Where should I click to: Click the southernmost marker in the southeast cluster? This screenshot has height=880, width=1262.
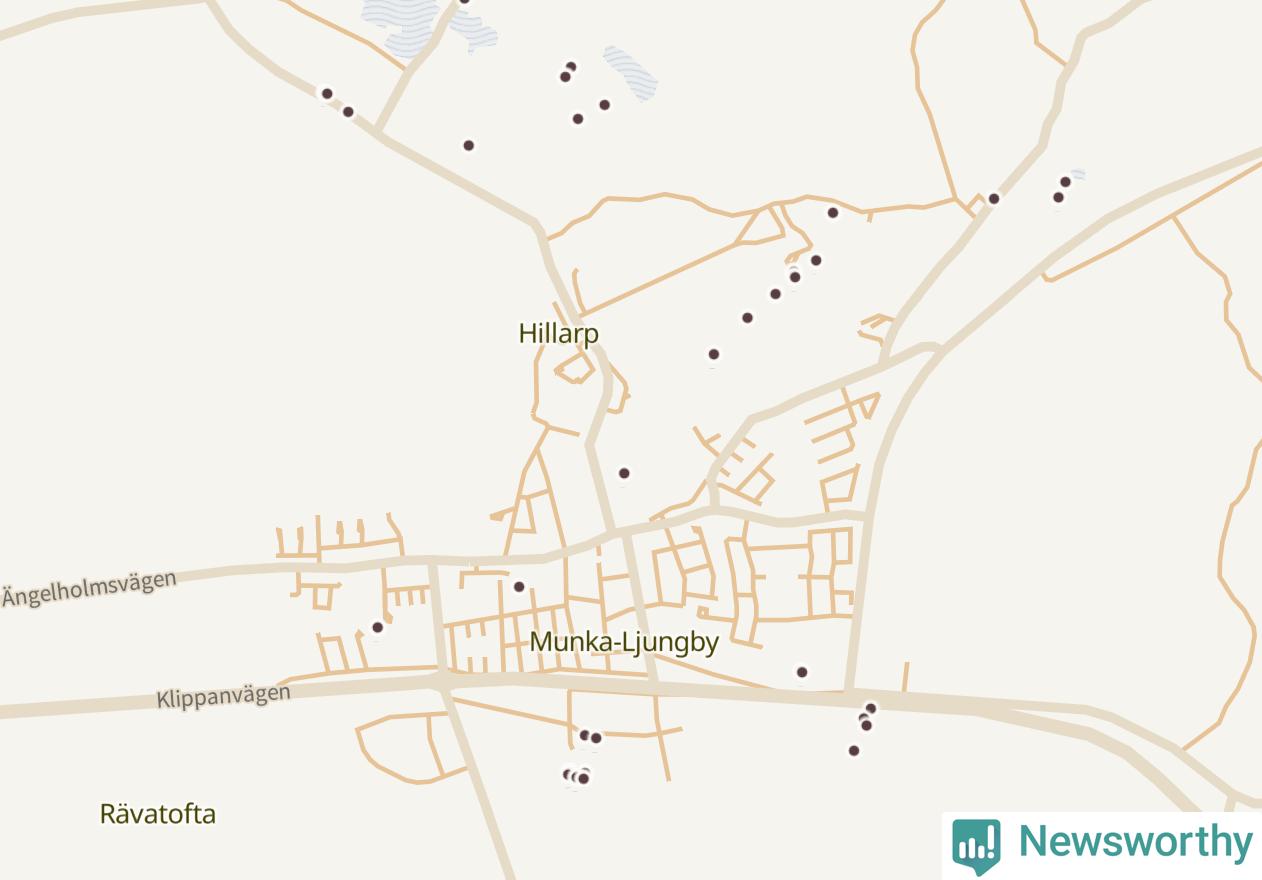tap(854, 751)
